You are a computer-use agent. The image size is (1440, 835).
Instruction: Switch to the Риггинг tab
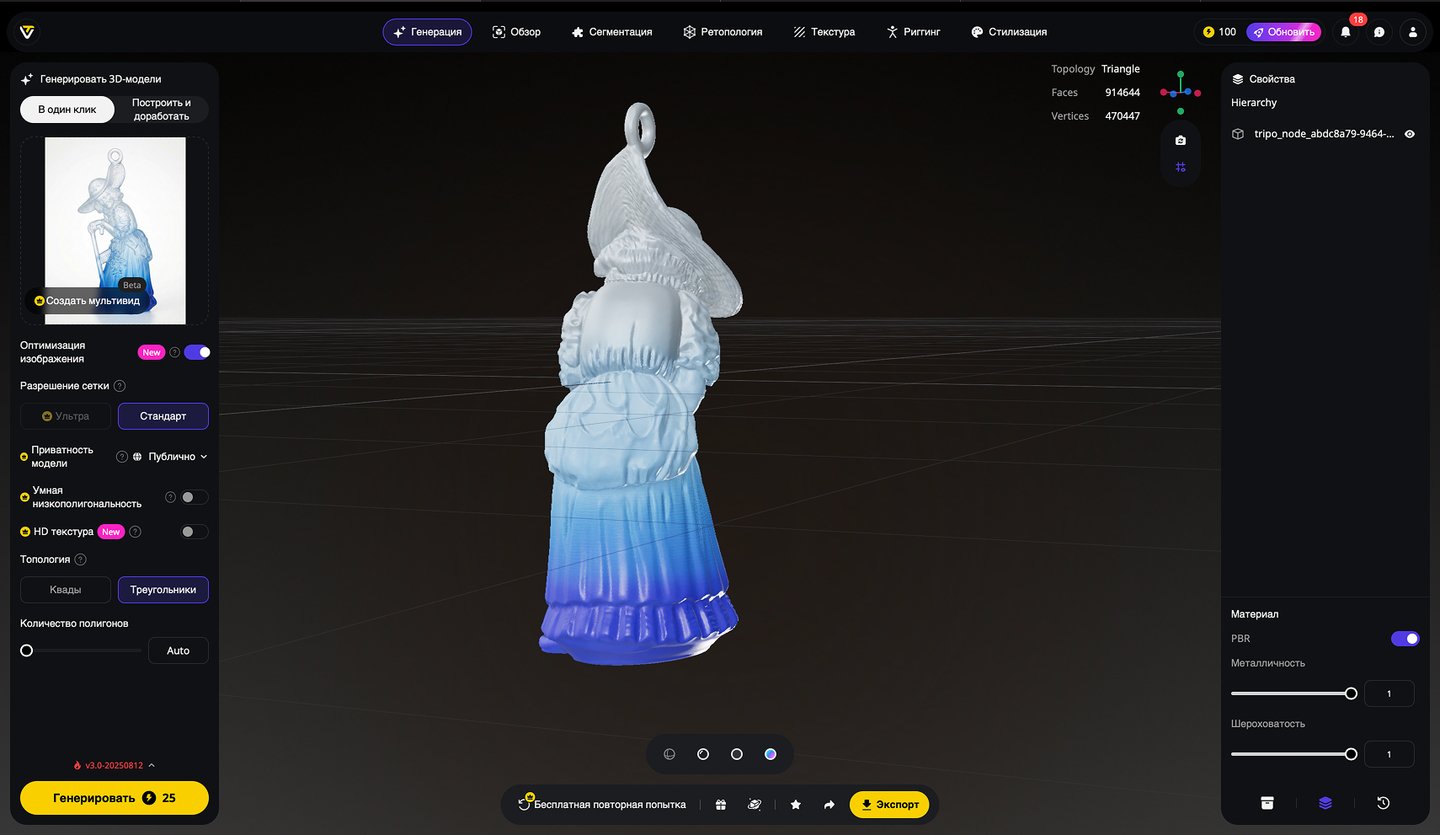point(913,32)
